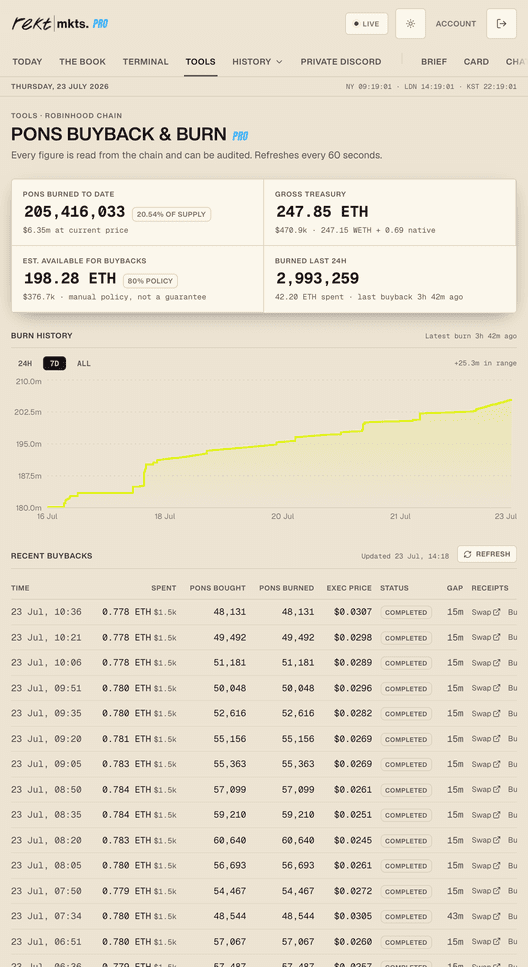Screen dimensions: 528x967
Task: Click the logout arrow icon button
Action: [501, 23]
